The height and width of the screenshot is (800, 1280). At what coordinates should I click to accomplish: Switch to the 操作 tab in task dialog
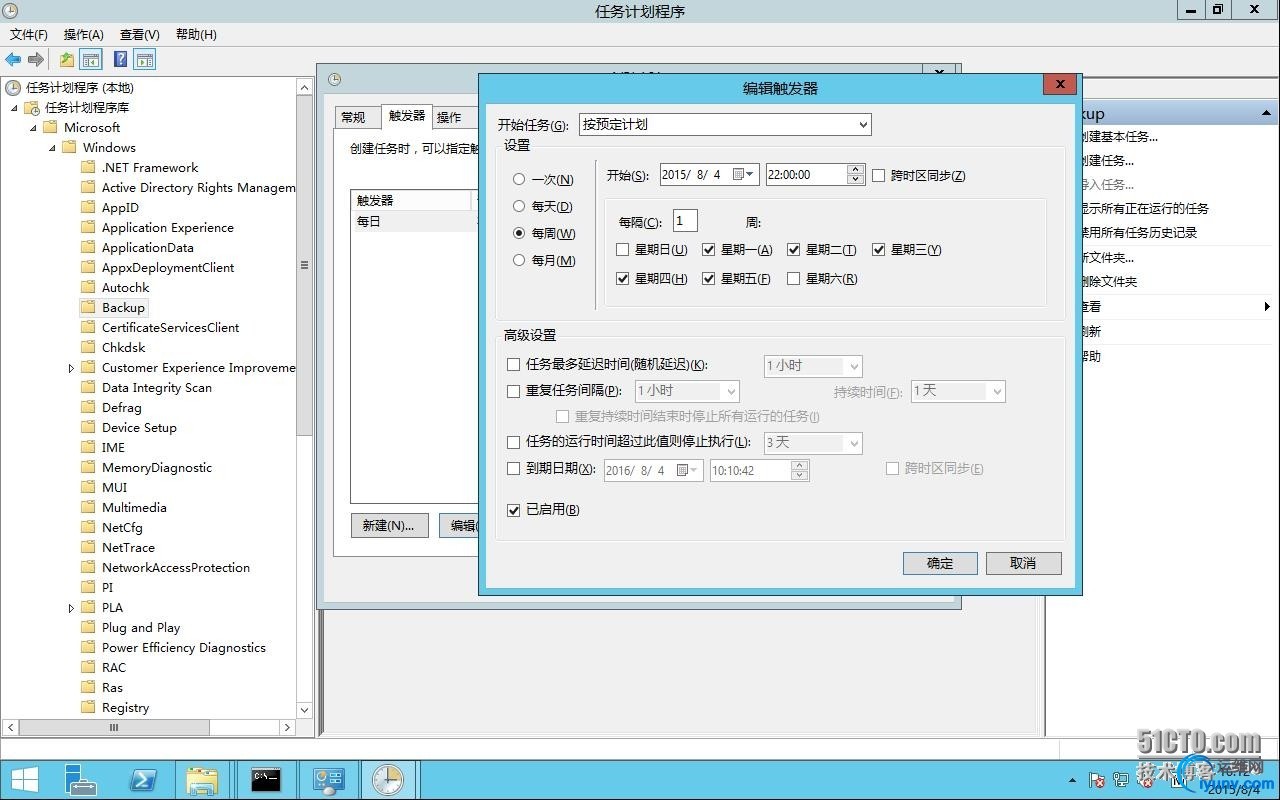(449, 117)
